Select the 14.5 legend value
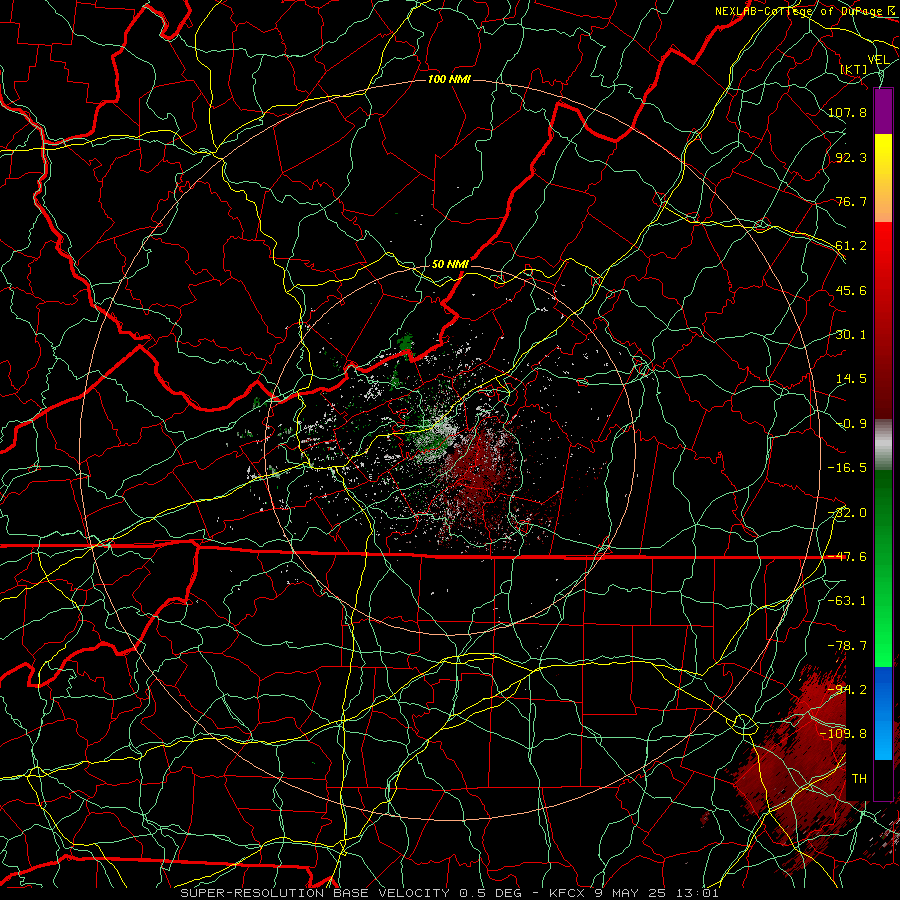The height and width of the screenshot is (900, 900). [x=851, y=379]
